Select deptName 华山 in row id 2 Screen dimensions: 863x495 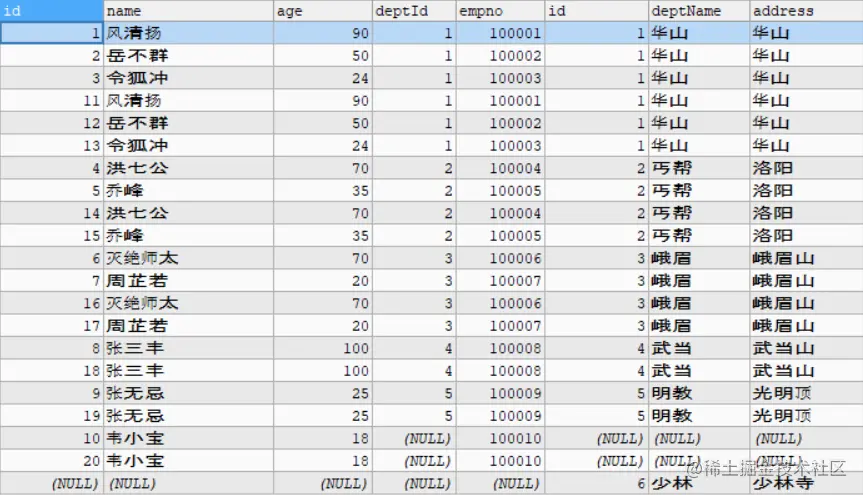(x=698, y=56)
